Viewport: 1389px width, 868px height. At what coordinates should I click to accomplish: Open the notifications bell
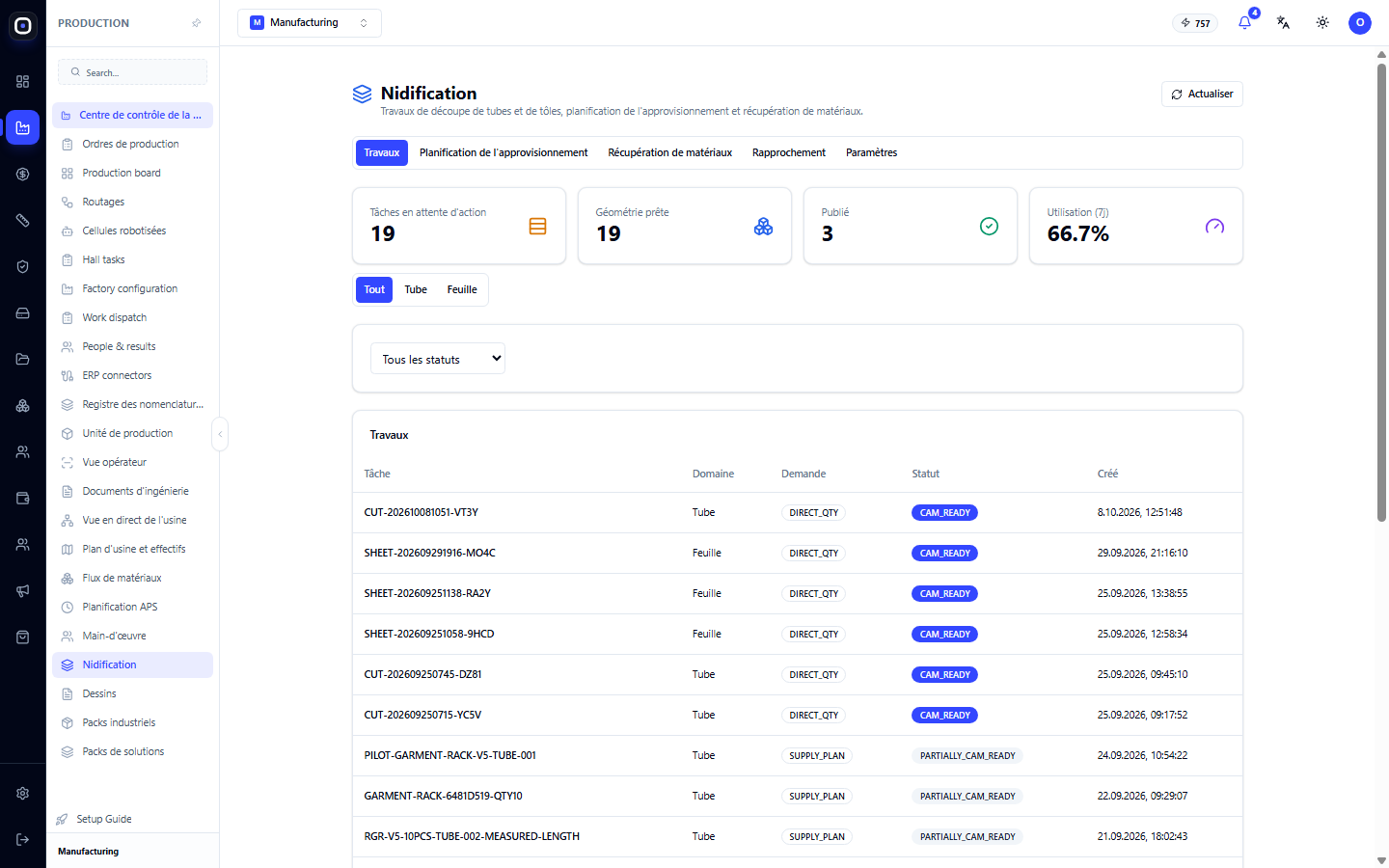[1244, 22]
